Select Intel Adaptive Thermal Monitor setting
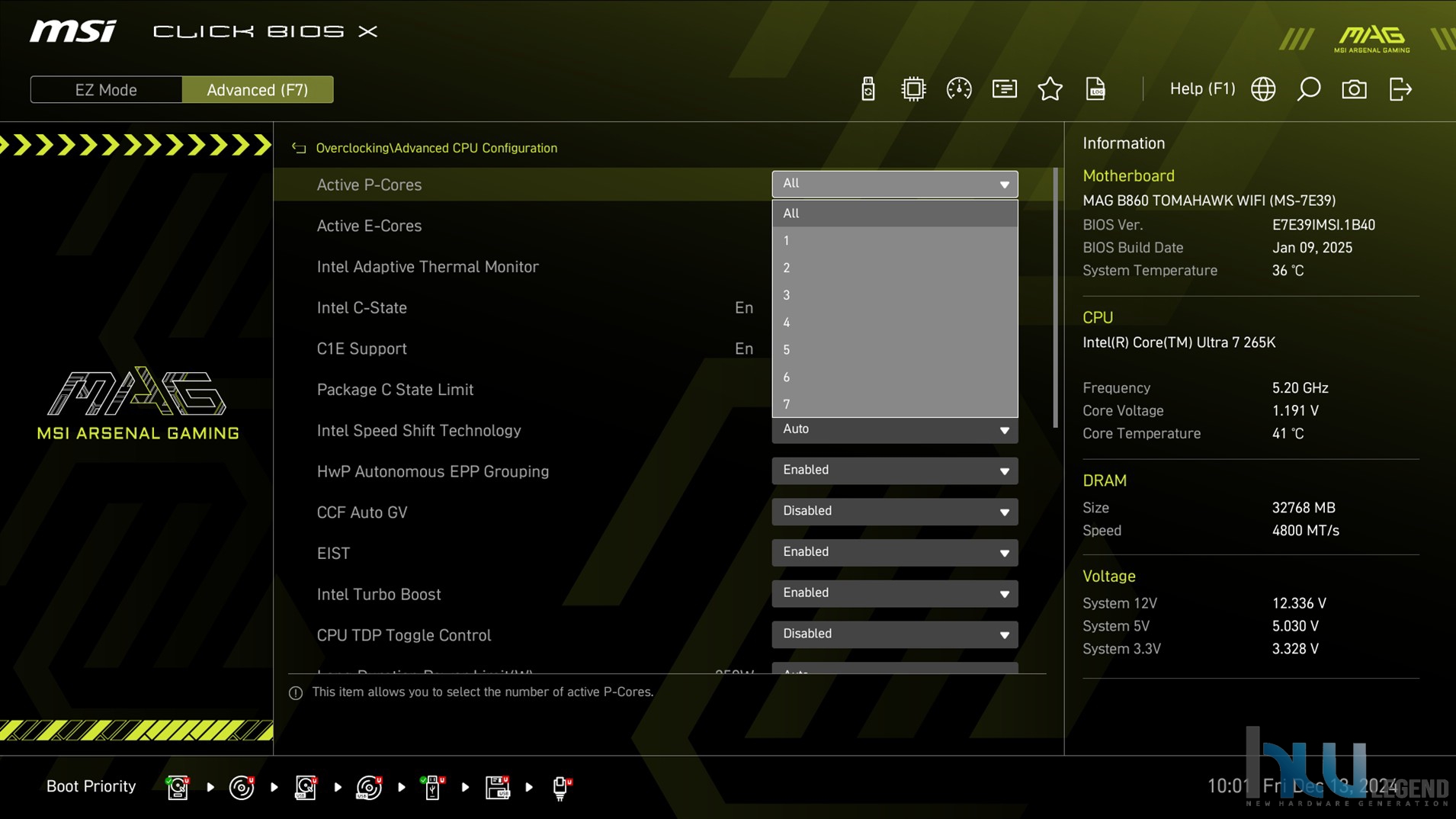Viewport: 1456px width, 819px height. pos(428,267)
